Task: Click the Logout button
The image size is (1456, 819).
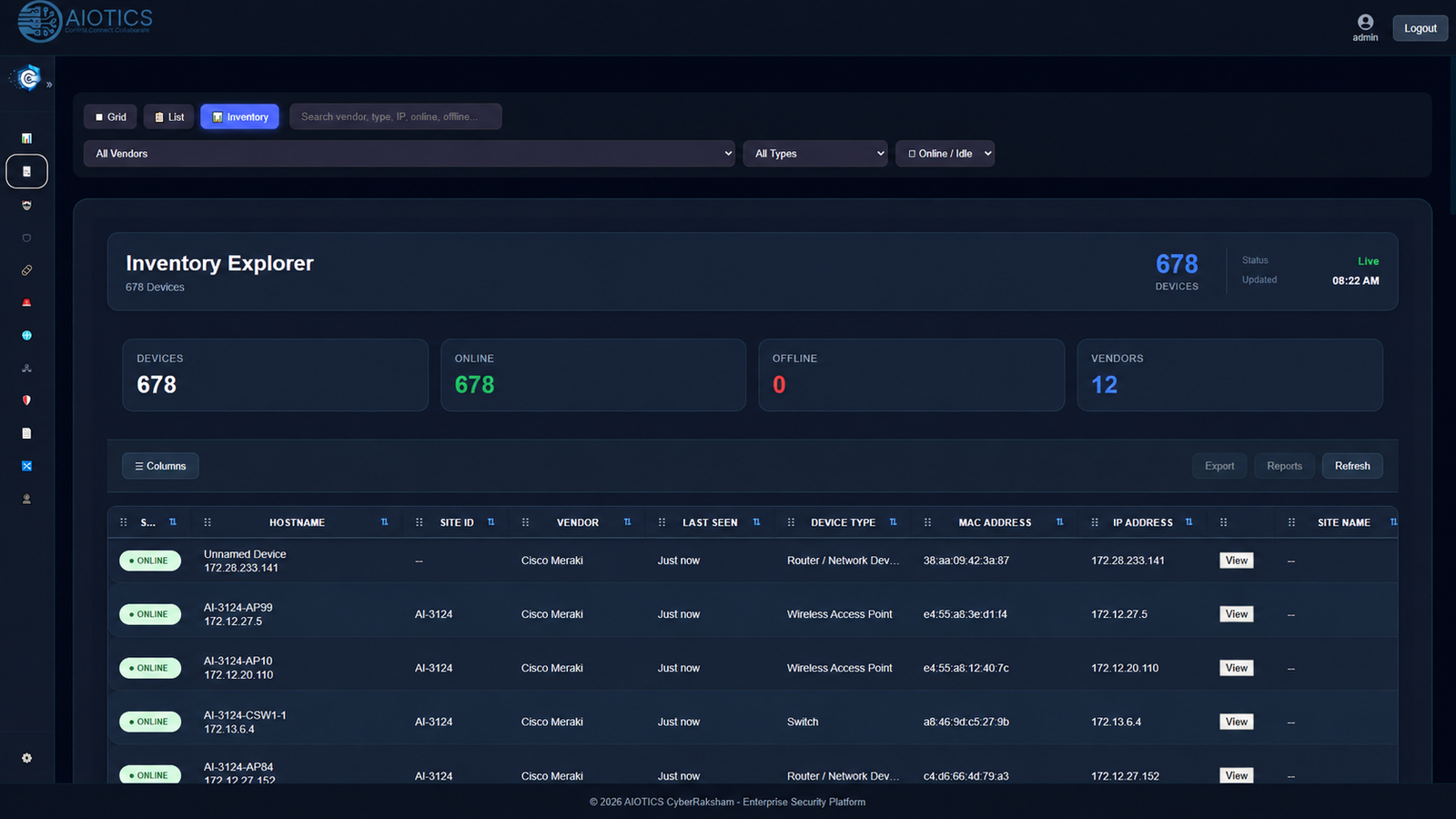Action: pos(1420,28)
